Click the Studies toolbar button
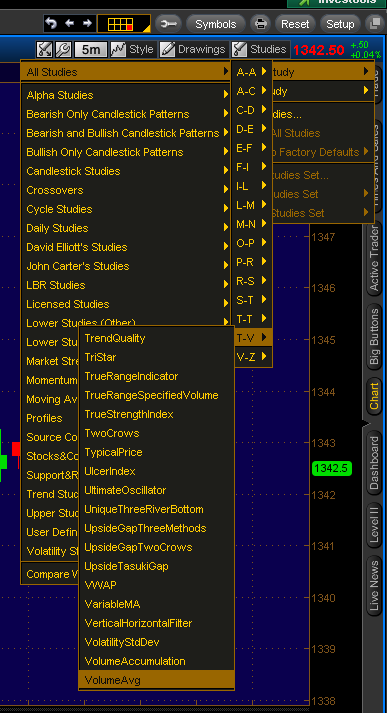The image size is (387, 713). (260, 49)
